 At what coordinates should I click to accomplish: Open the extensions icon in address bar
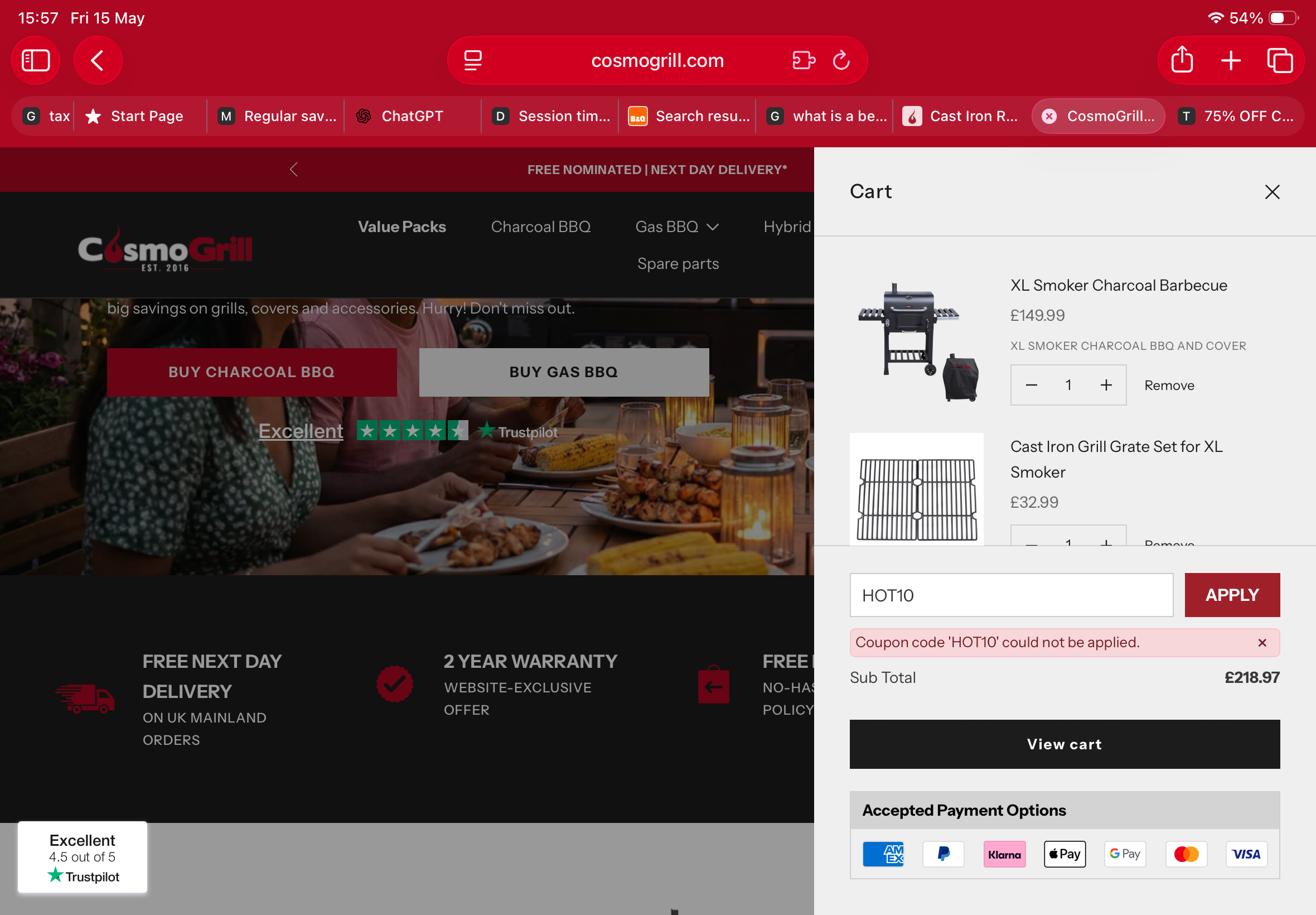click(803, 60)
